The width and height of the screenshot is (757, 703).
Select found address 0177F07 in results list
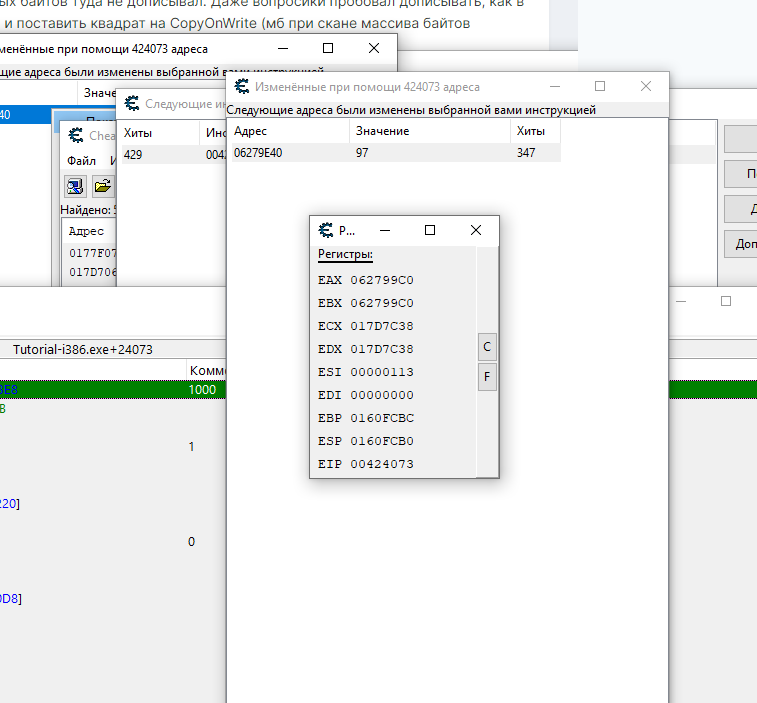point(92,253)
